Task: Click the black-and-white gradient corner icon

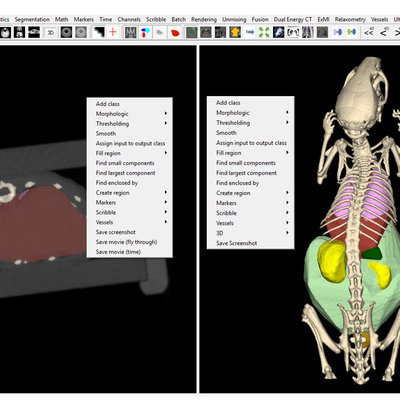Action: 98,32
